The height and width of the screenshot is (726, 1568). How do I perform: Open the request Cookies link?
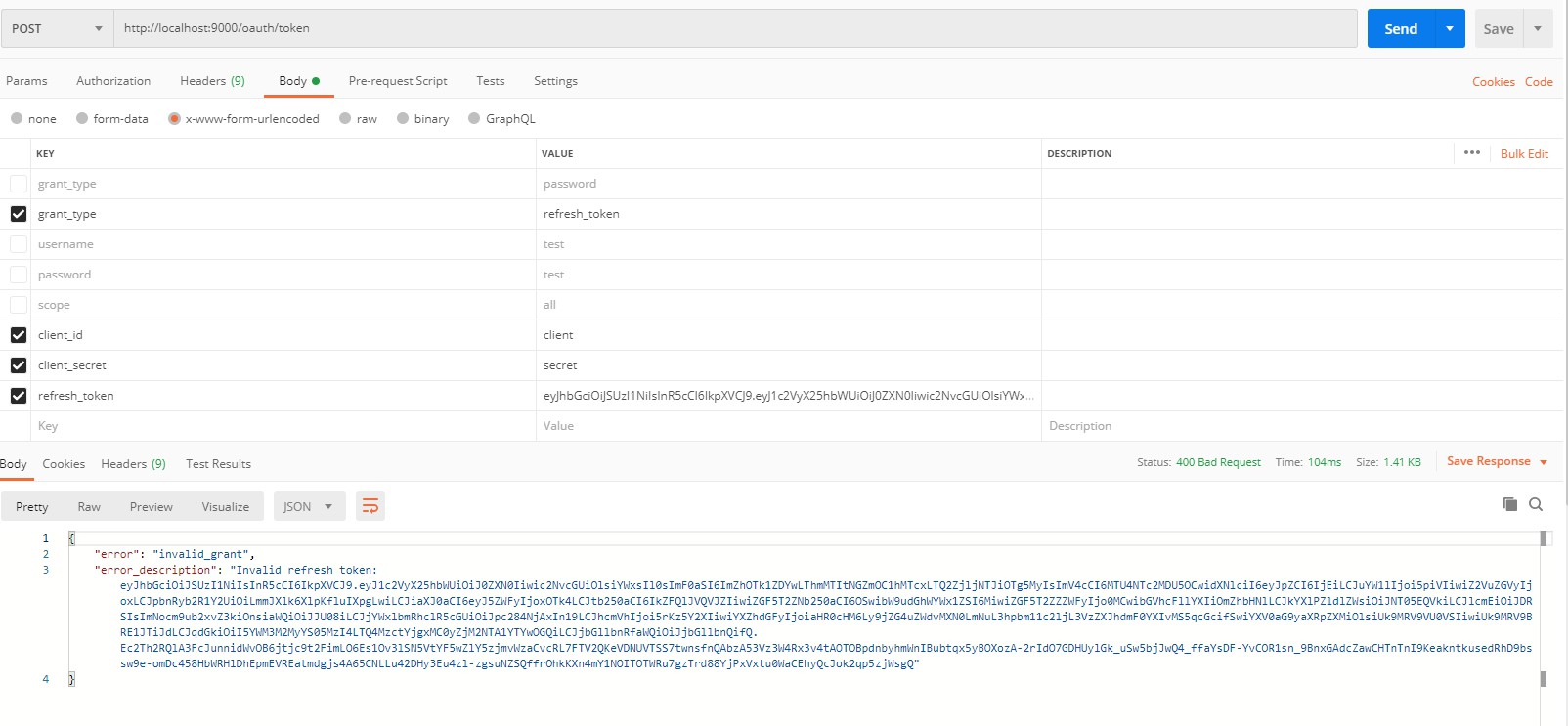click(1493, 82)
